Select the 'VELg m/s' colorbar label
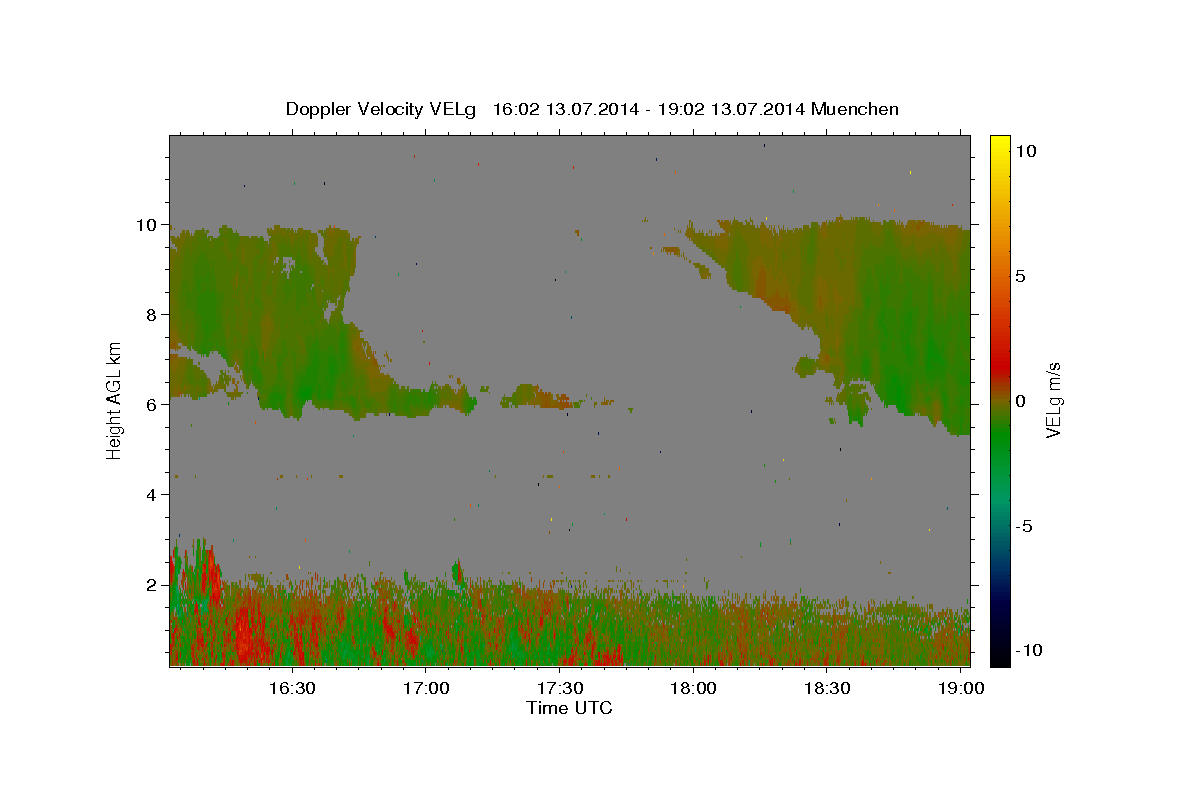The height and width of the screenshot is (800, 1200). coord(1053,400)
